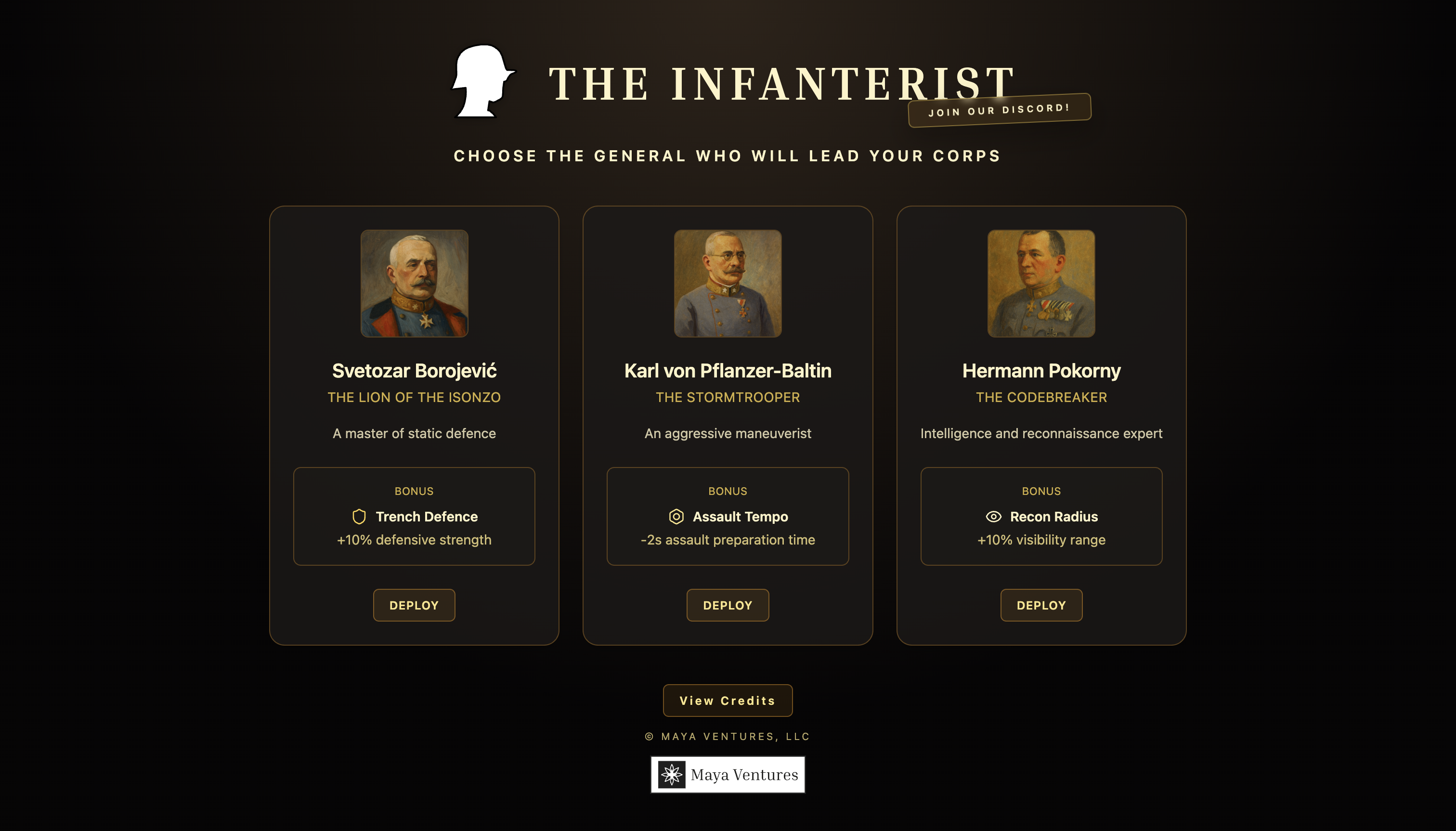
Task: Select The Lion of the Isonzo subtitle
Action: 415,397
